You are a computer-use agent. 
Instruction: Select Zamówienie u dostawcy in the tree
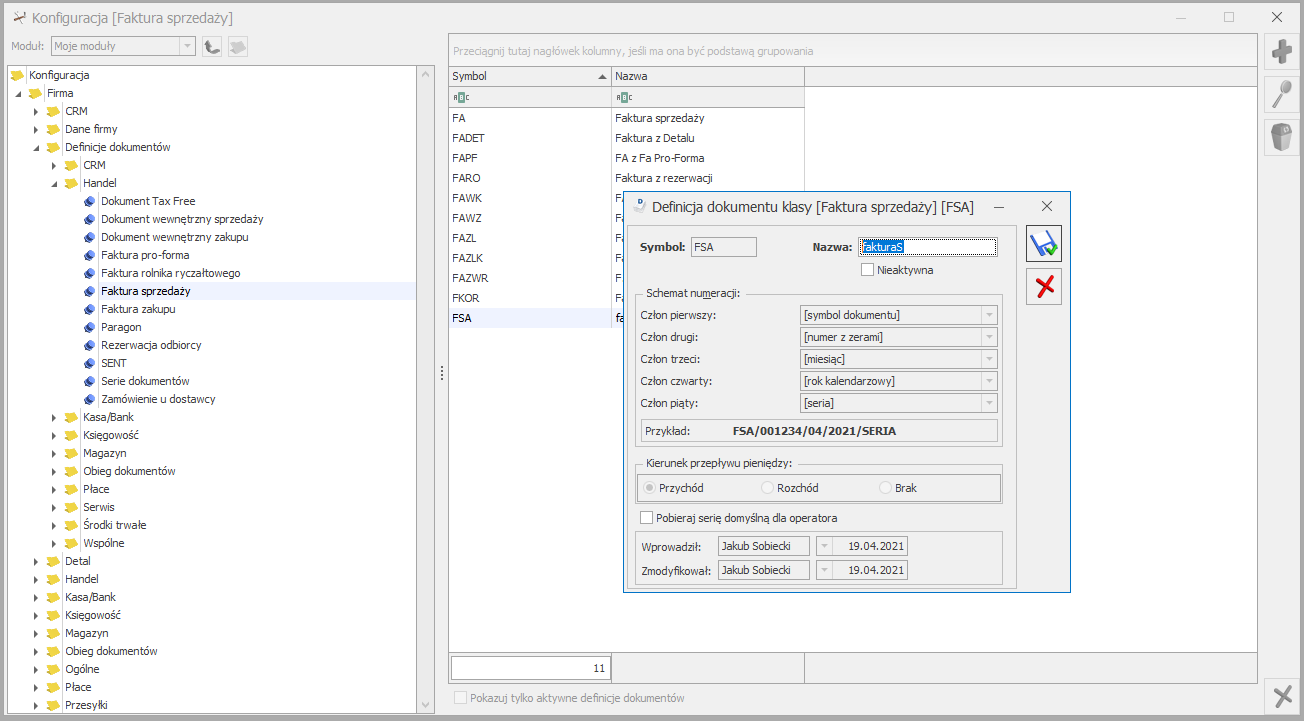(x=158, y=399)
